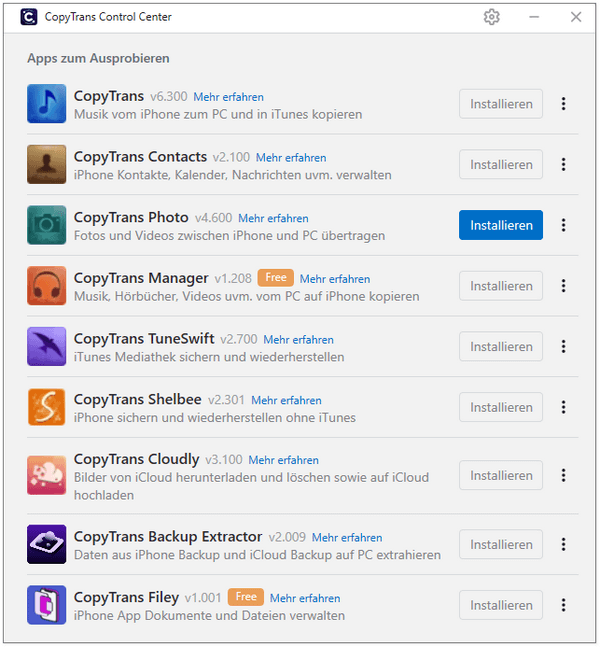Open more options for CopyTrans Contacts

pos(563,164)
